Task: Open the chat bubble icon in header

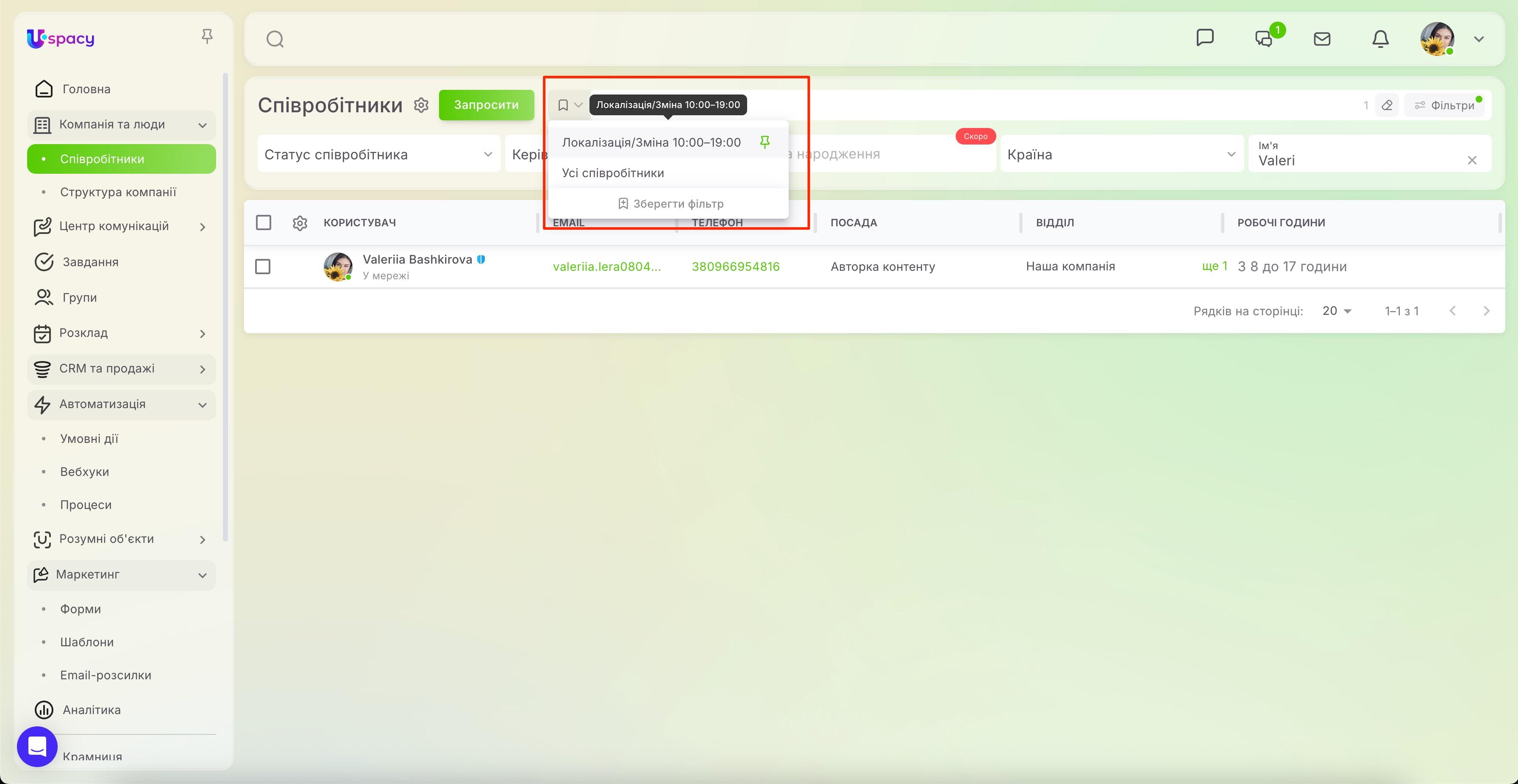Action: tap(1205, 38)
